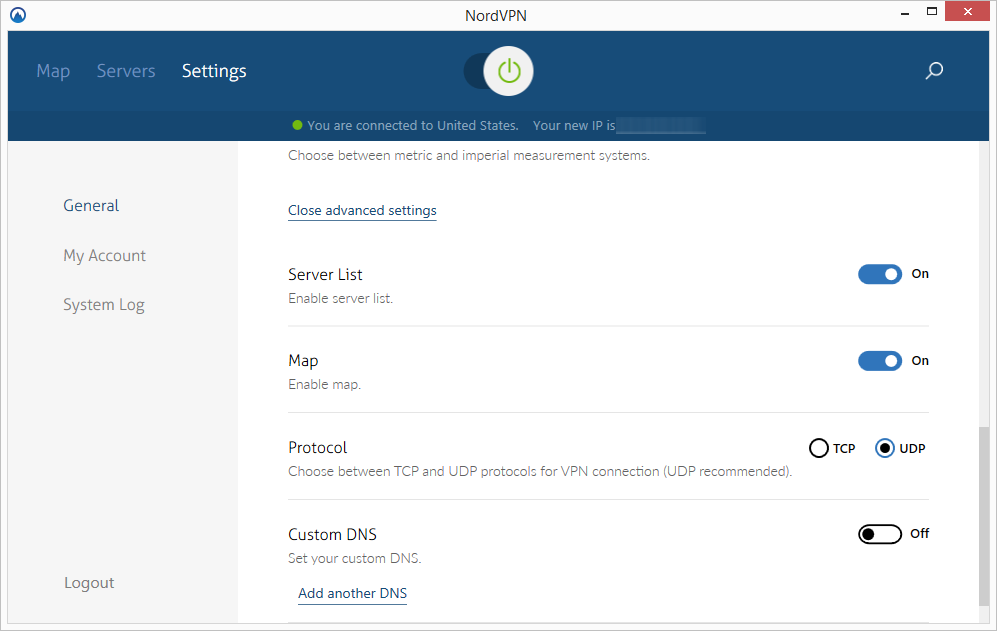Screen dimensions: 997x631
Task: Click Logout in the sidebar
Action: coord(89,583)
